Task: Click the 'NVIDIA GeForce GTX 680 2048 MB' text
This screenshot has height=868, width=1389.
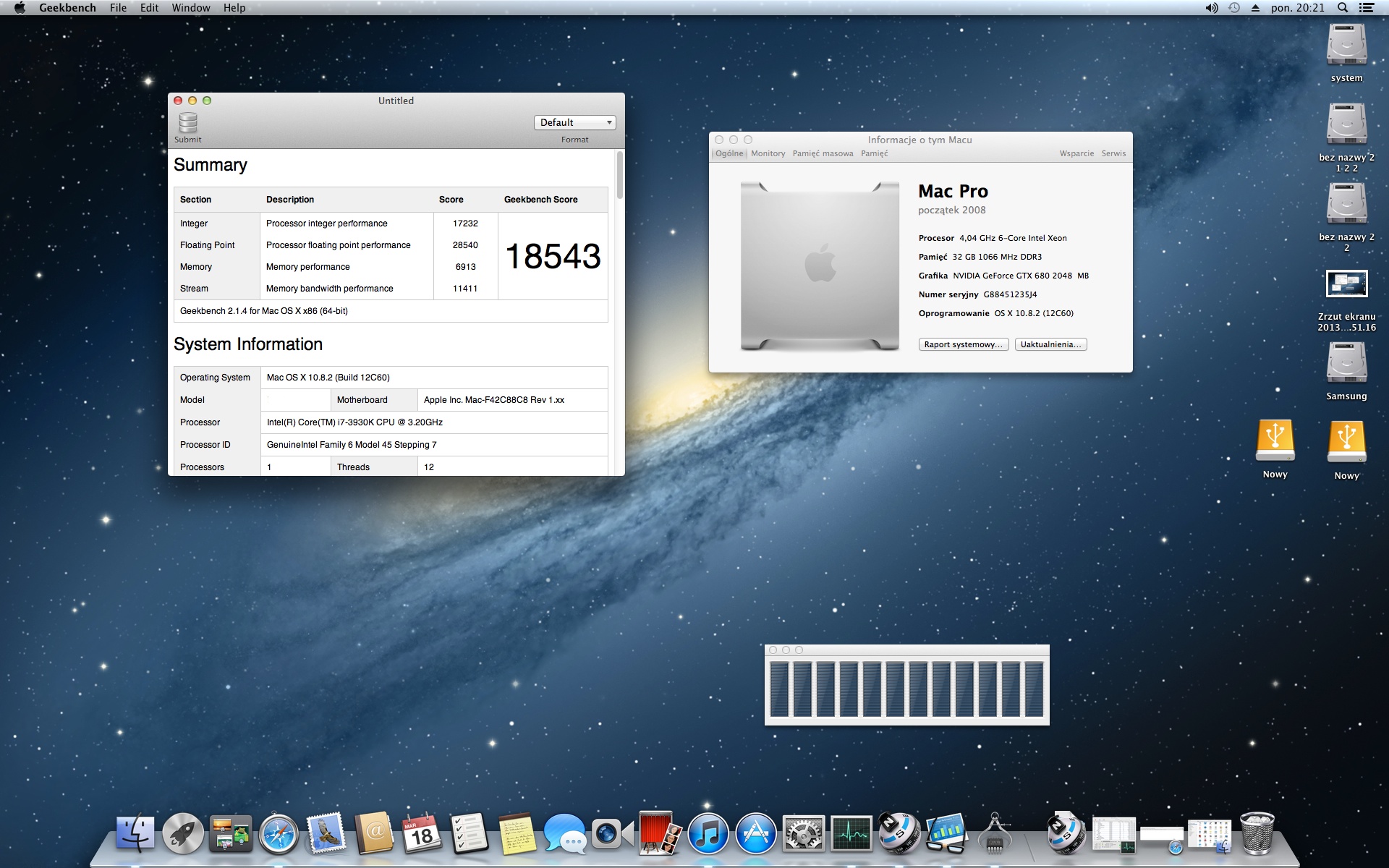Action: (x=1021, y=276)
